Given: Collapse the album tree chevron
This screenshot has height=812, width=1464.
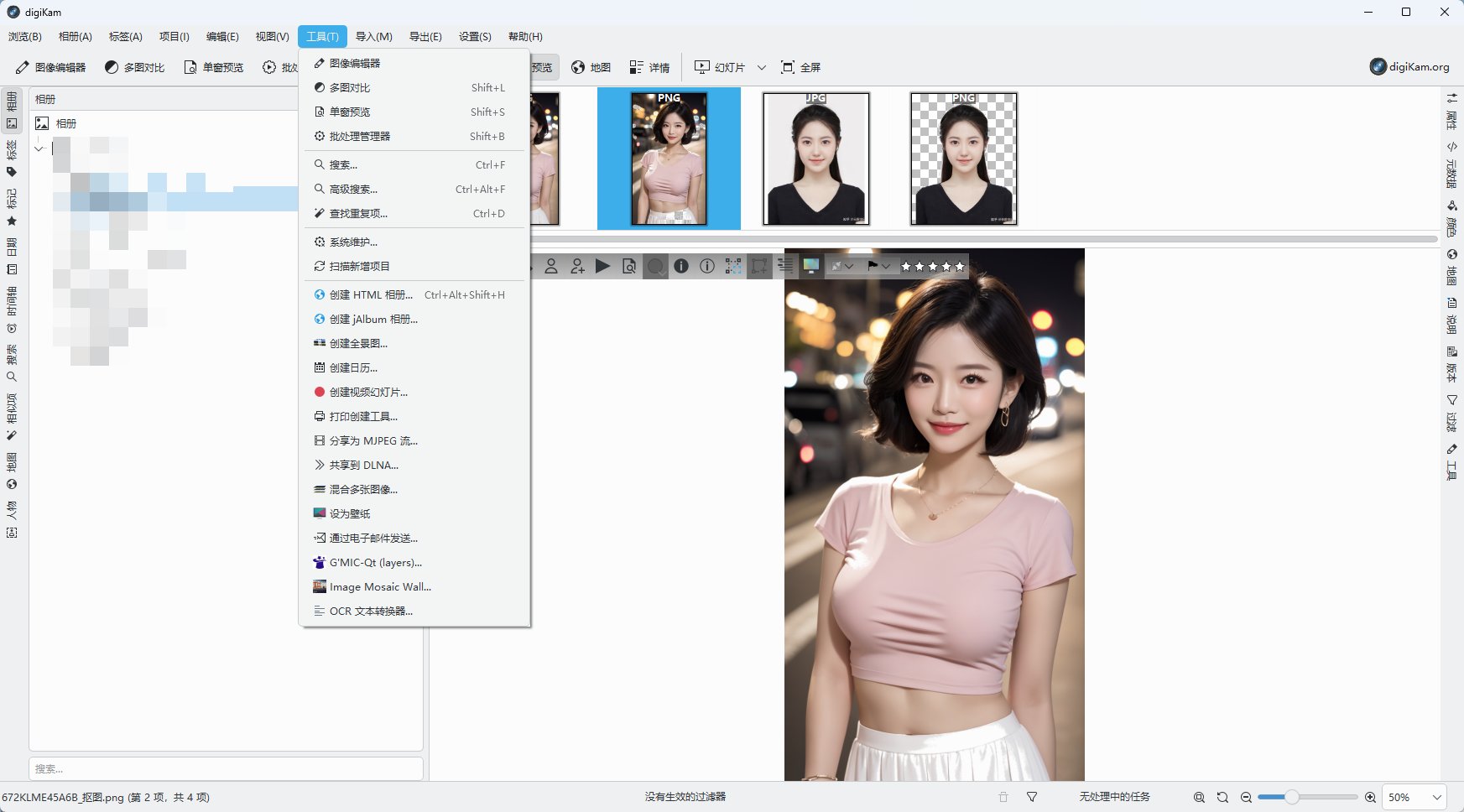Looking at the screenshot, I should pos(39,148).
